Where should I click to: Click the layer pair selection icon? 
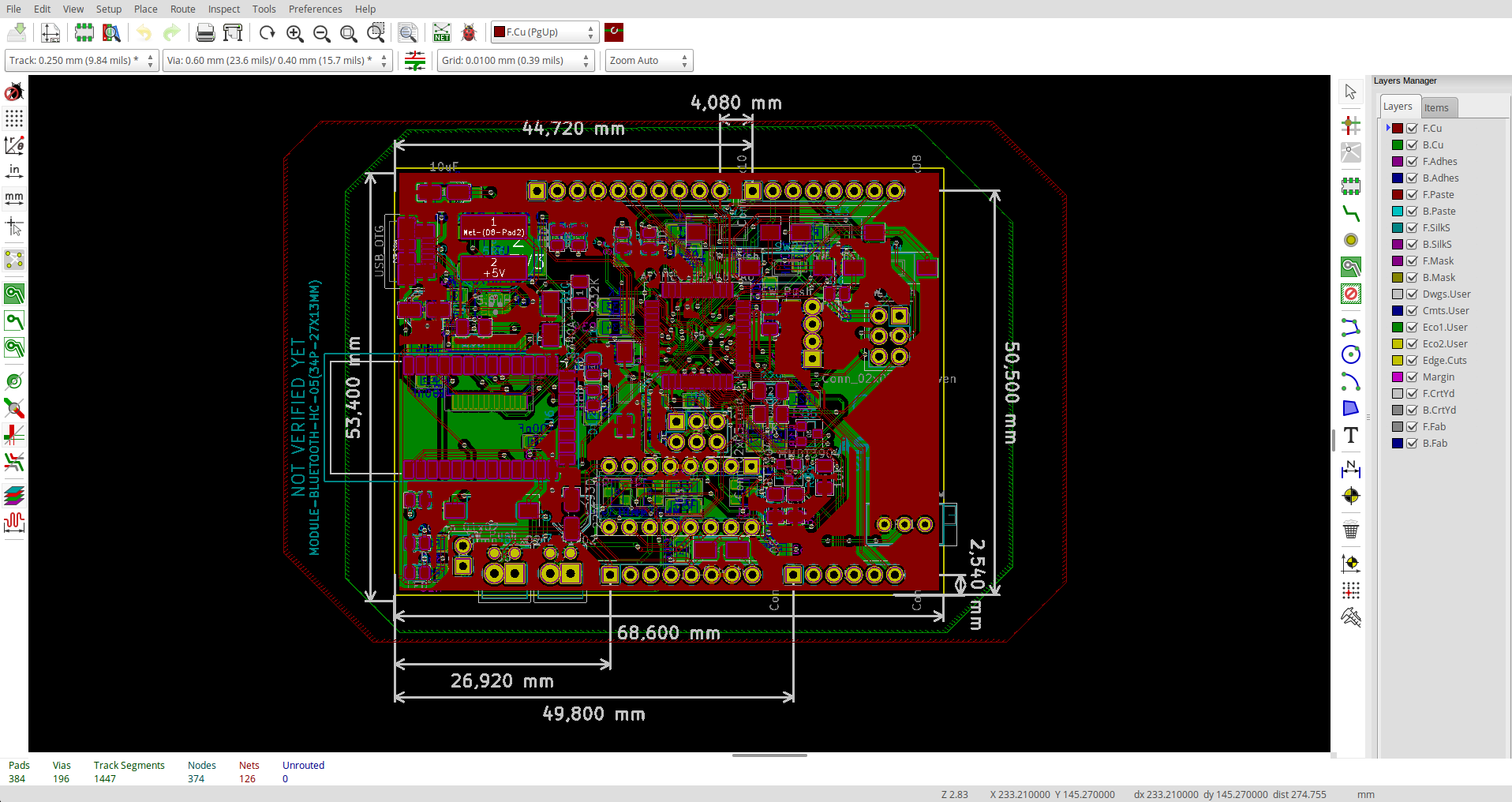pos(614,32)
